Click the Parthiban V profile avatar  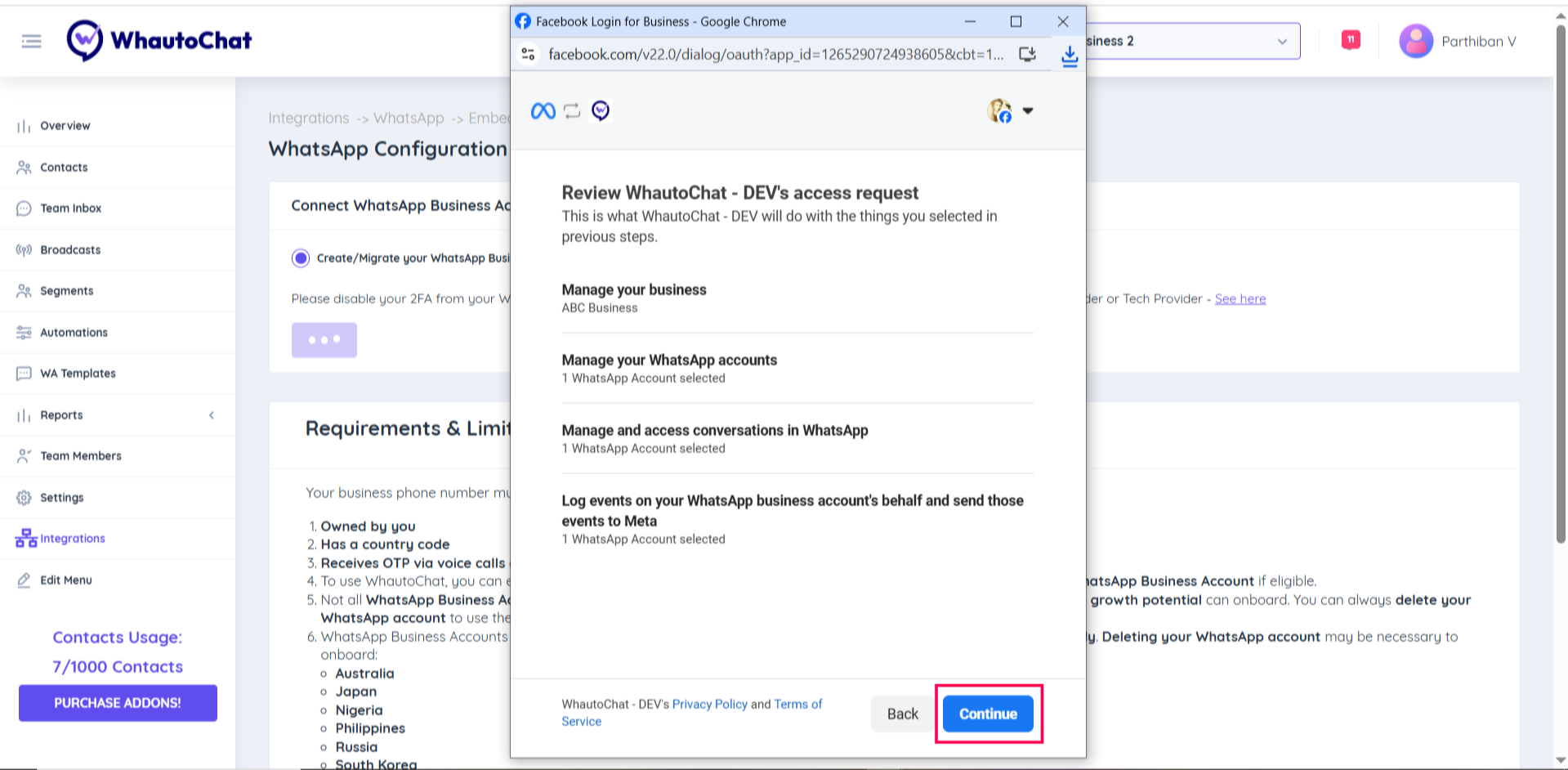(1416, 41)
